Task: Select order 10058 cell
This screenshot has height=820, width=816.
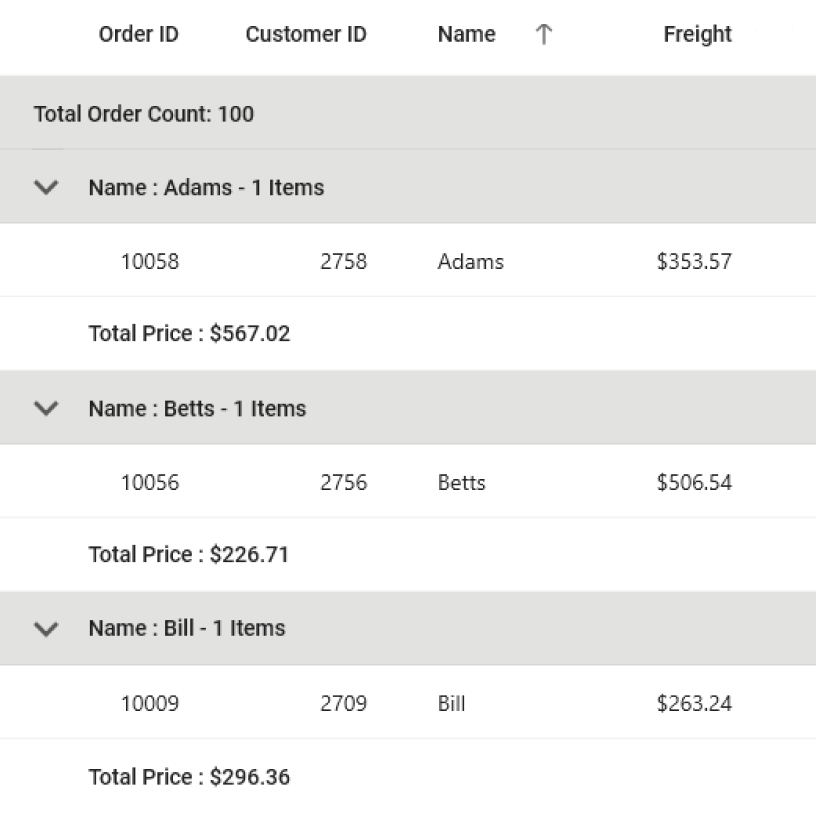Action: tap(150, 262)
